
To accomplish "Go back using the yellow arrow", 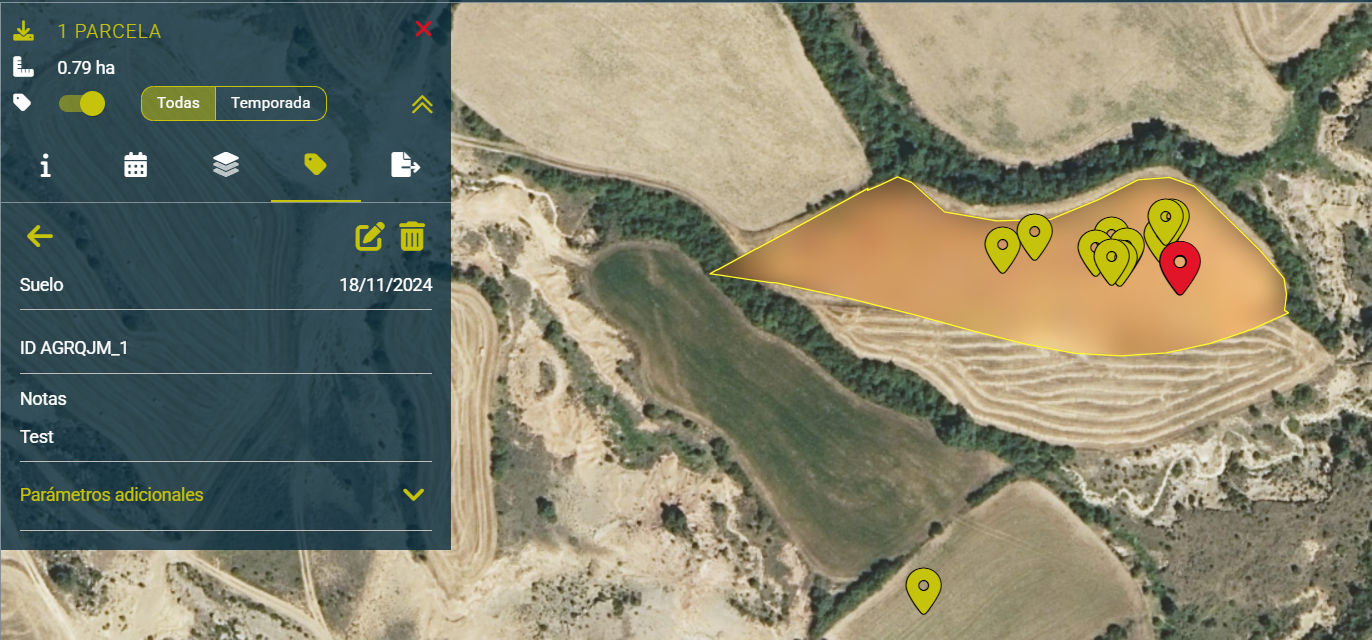I will [40, 236].
